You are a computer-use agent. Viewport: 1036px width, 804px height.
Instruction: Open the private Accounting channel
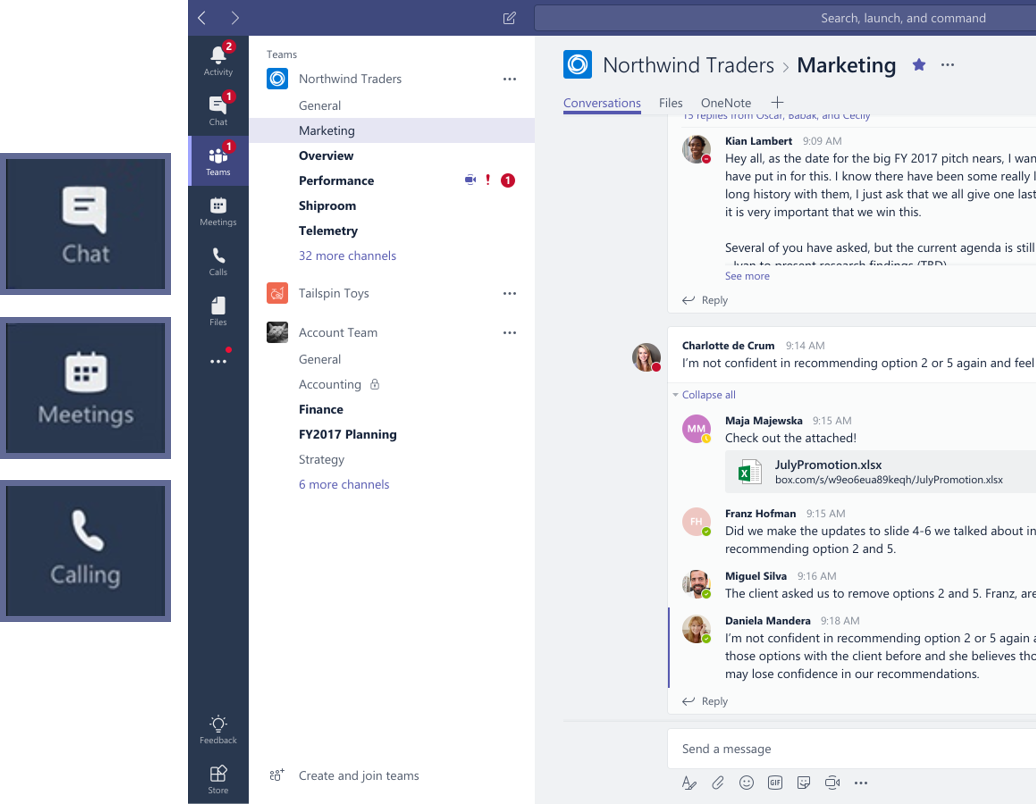(330, 384)
